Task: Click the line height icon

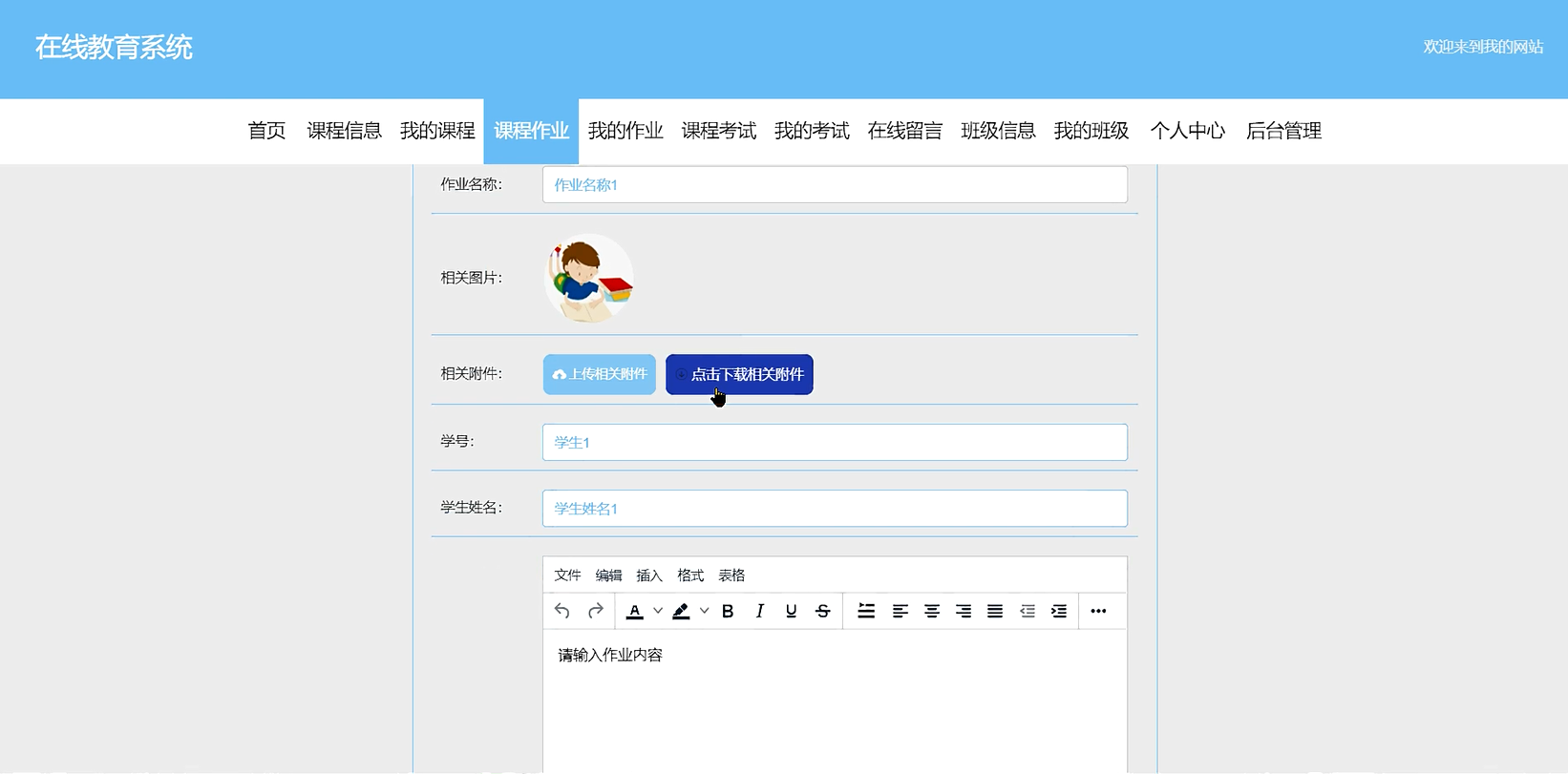Action: (866, 611)
